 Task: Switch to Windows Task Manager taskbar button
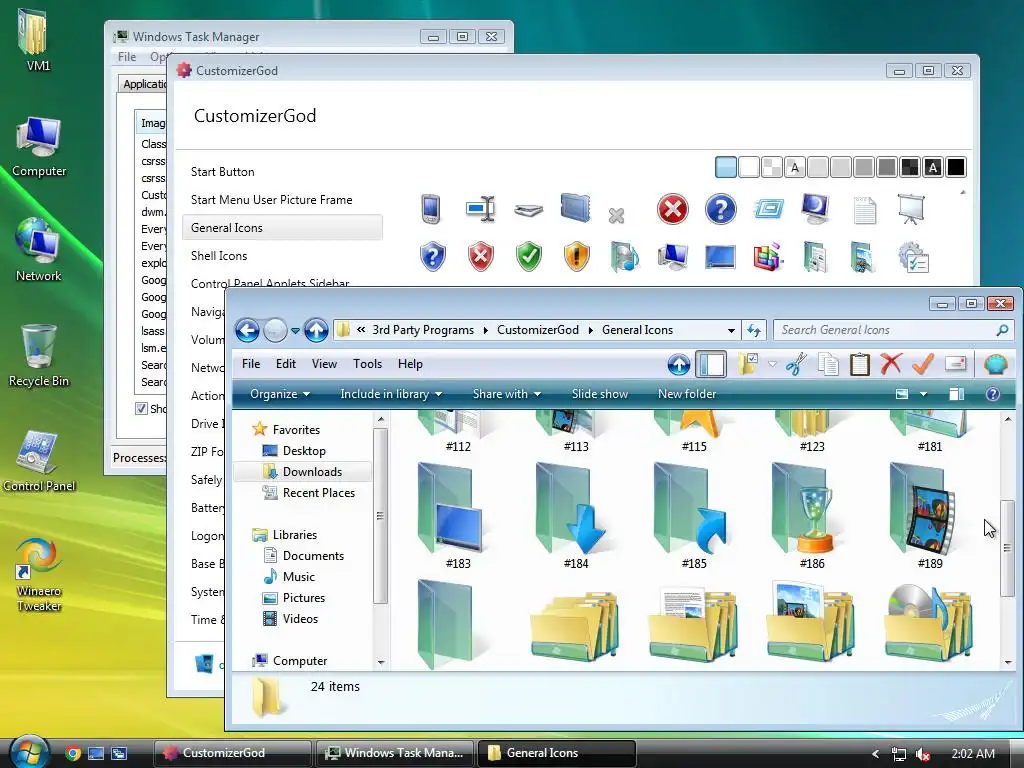396,753
